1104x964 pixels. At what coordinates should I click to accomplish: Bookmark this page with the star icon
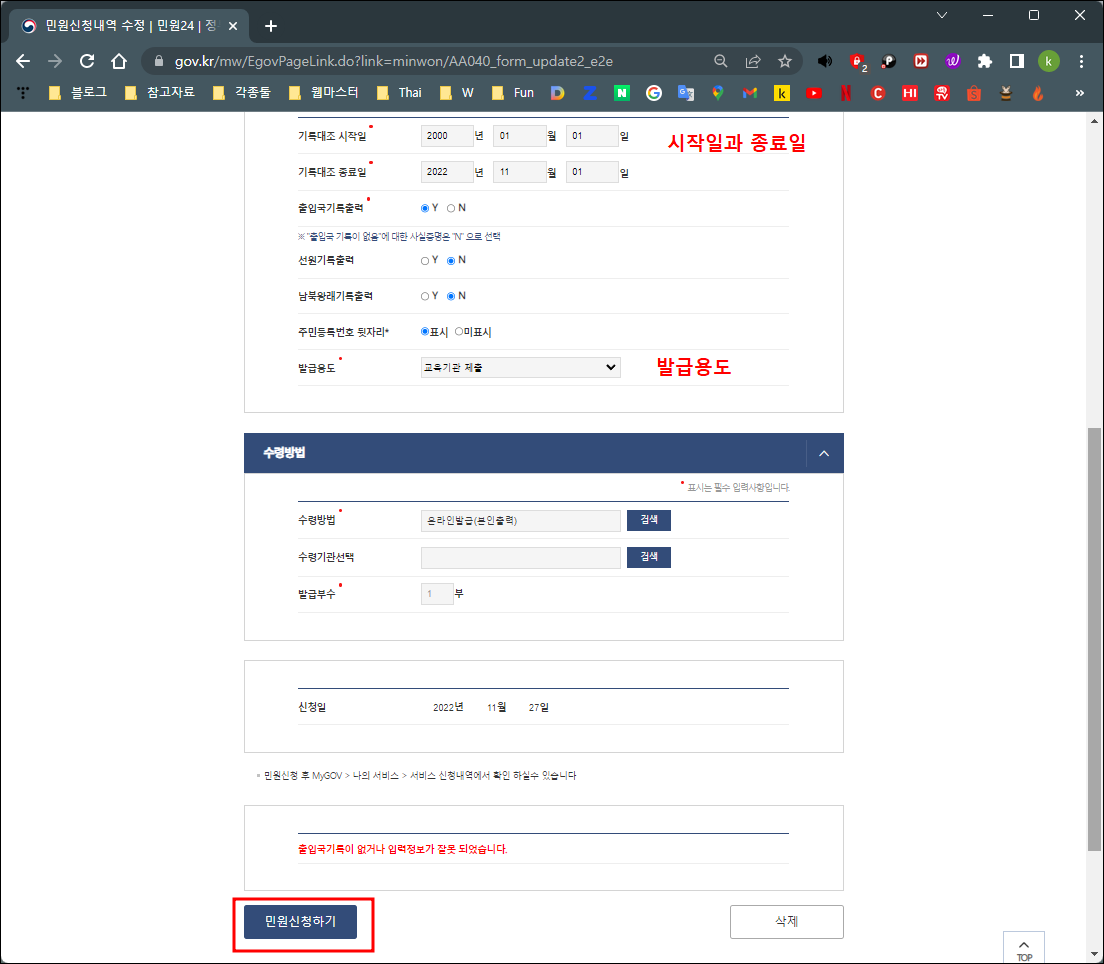click(x=784, y=61)
